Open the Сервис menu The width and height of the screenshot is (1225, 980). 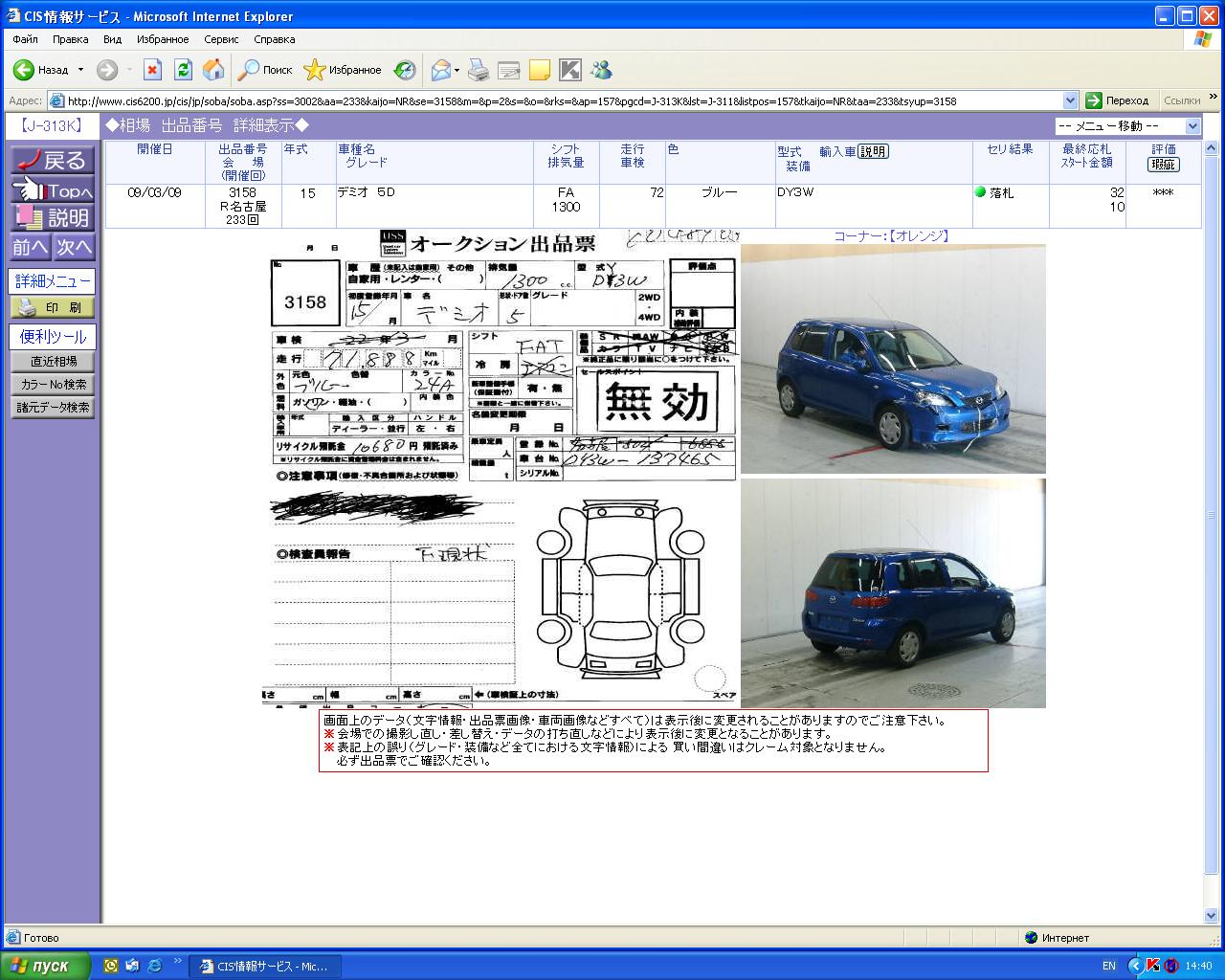tap(221, 39)
